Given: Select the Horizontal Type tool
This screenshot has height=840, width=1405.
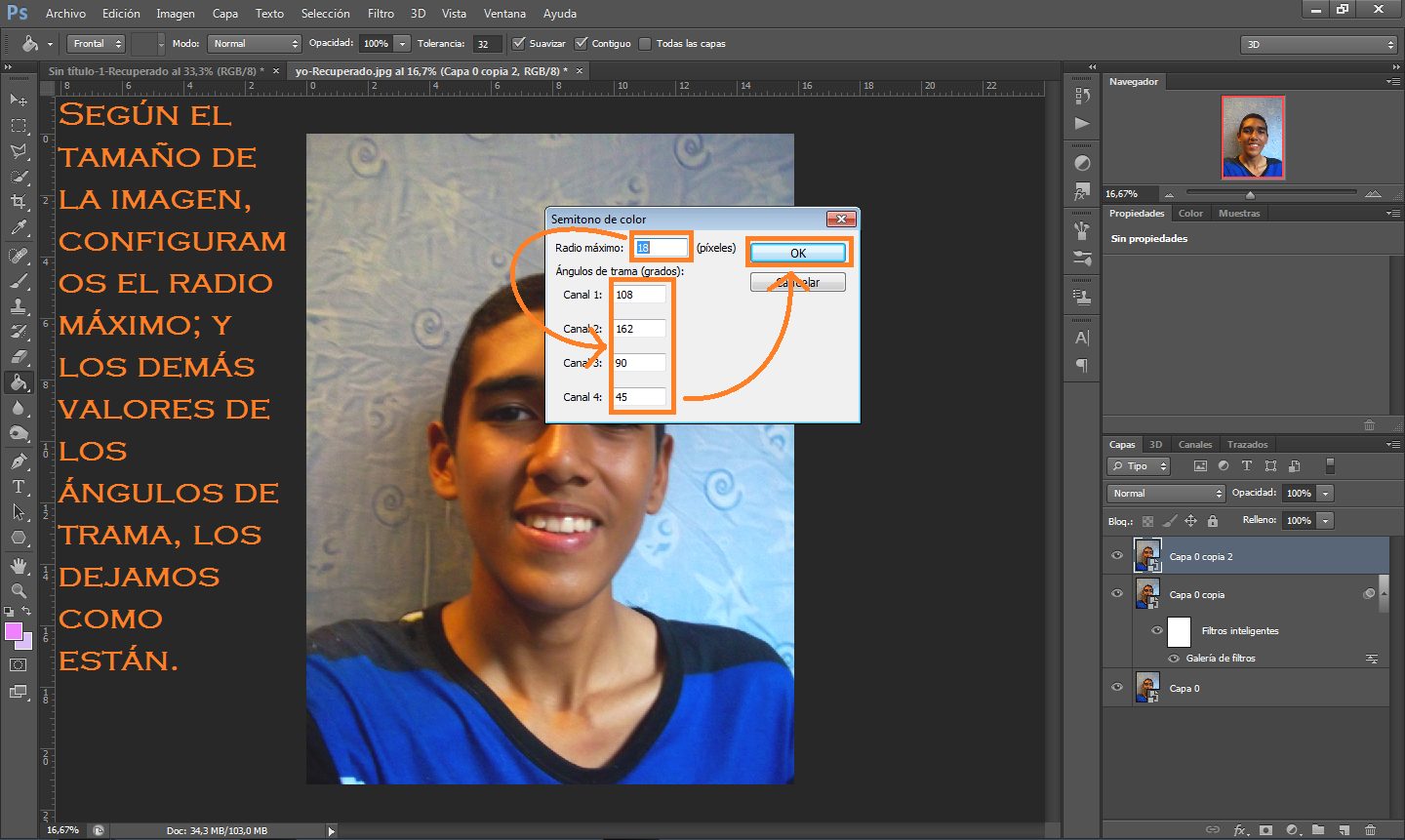Looking at the screenshot, I should (x=19, y=486).
